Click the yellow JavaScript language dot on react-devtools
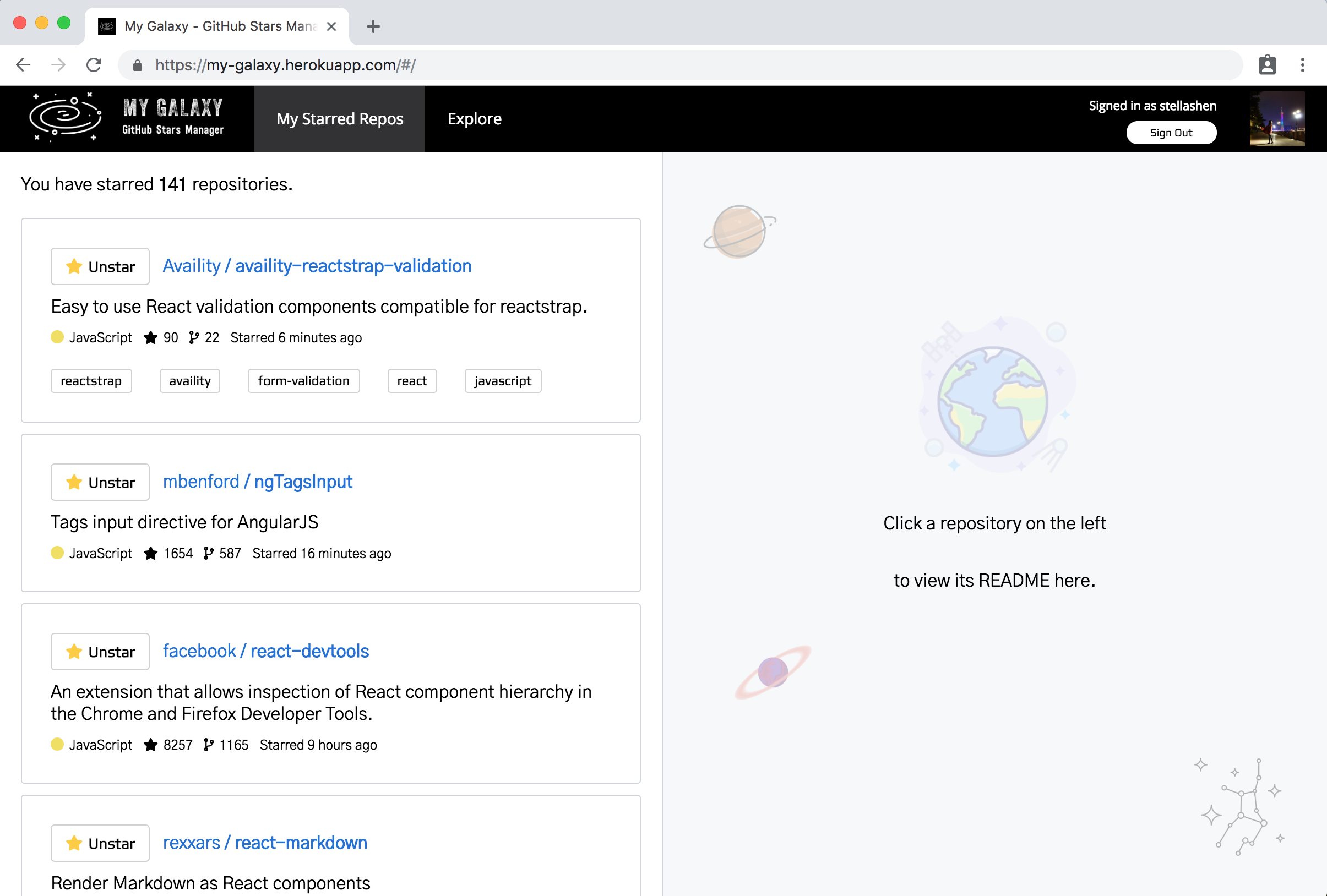The height and width of the screenshot is (896, 1327). click(57, 744)
